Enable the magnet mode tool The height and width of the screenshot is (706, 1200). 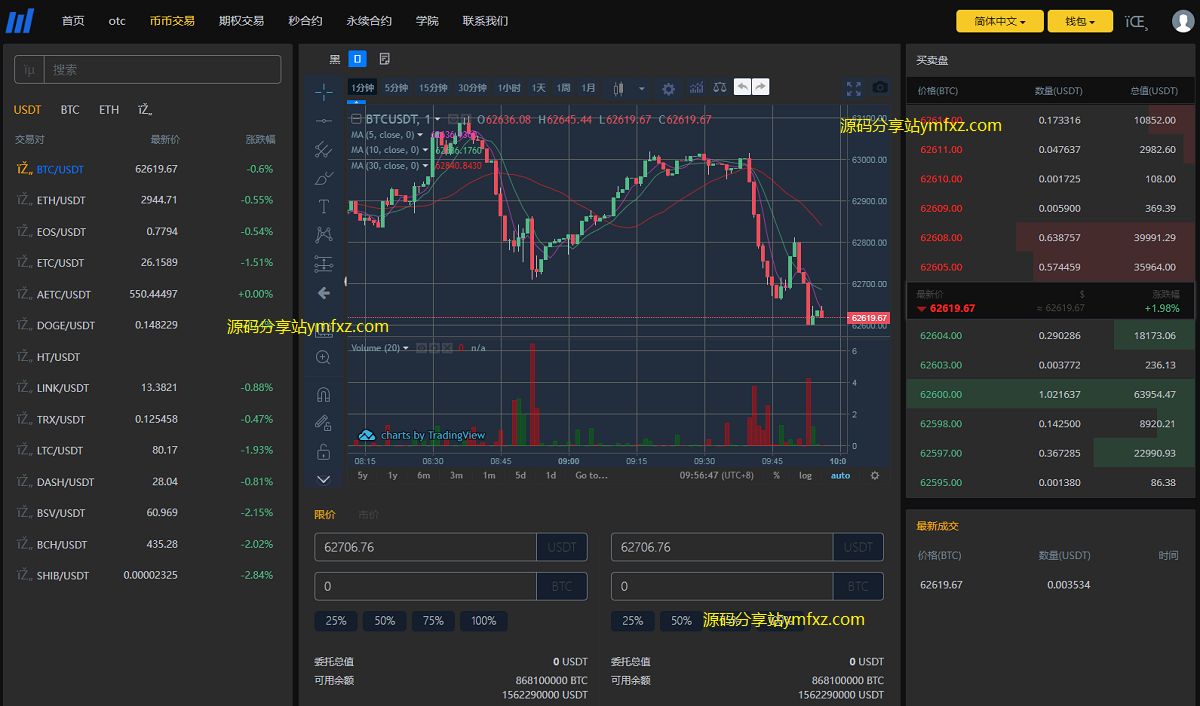pos(323,394)
